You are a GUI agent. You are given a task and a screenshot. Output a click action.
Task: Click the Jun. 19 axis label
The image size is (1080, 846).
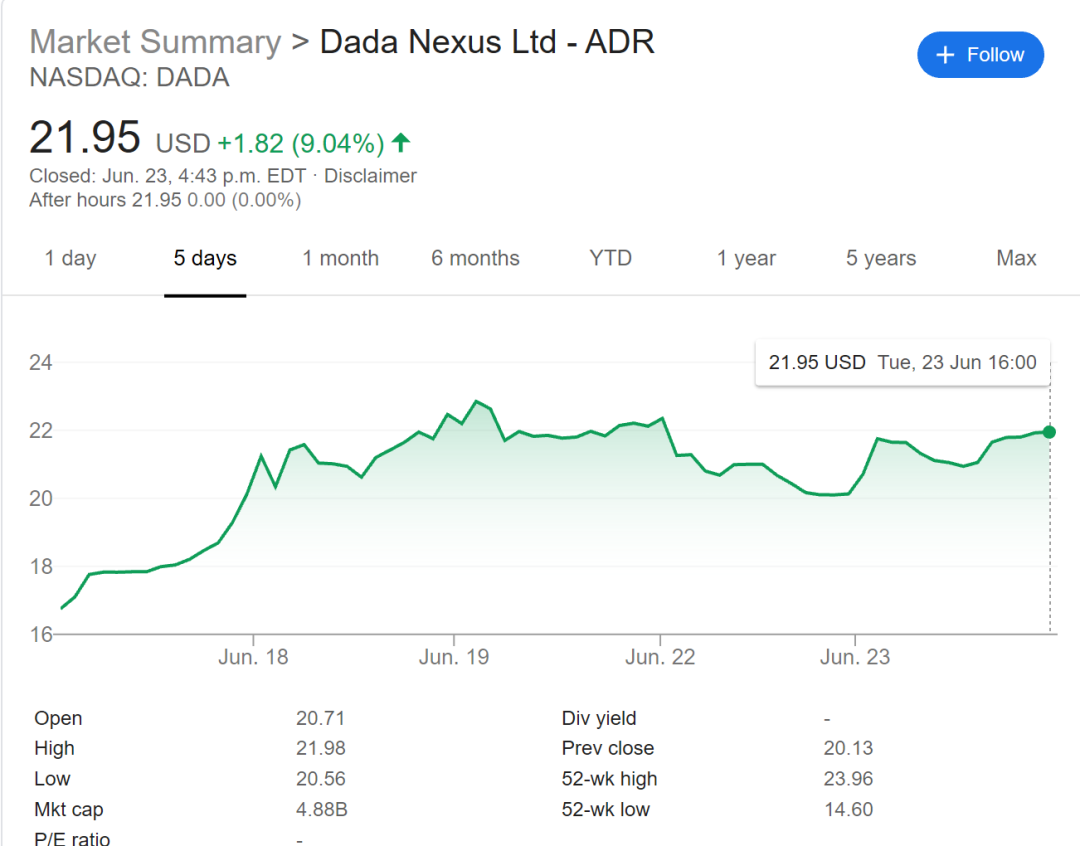(x=454, y=657)
